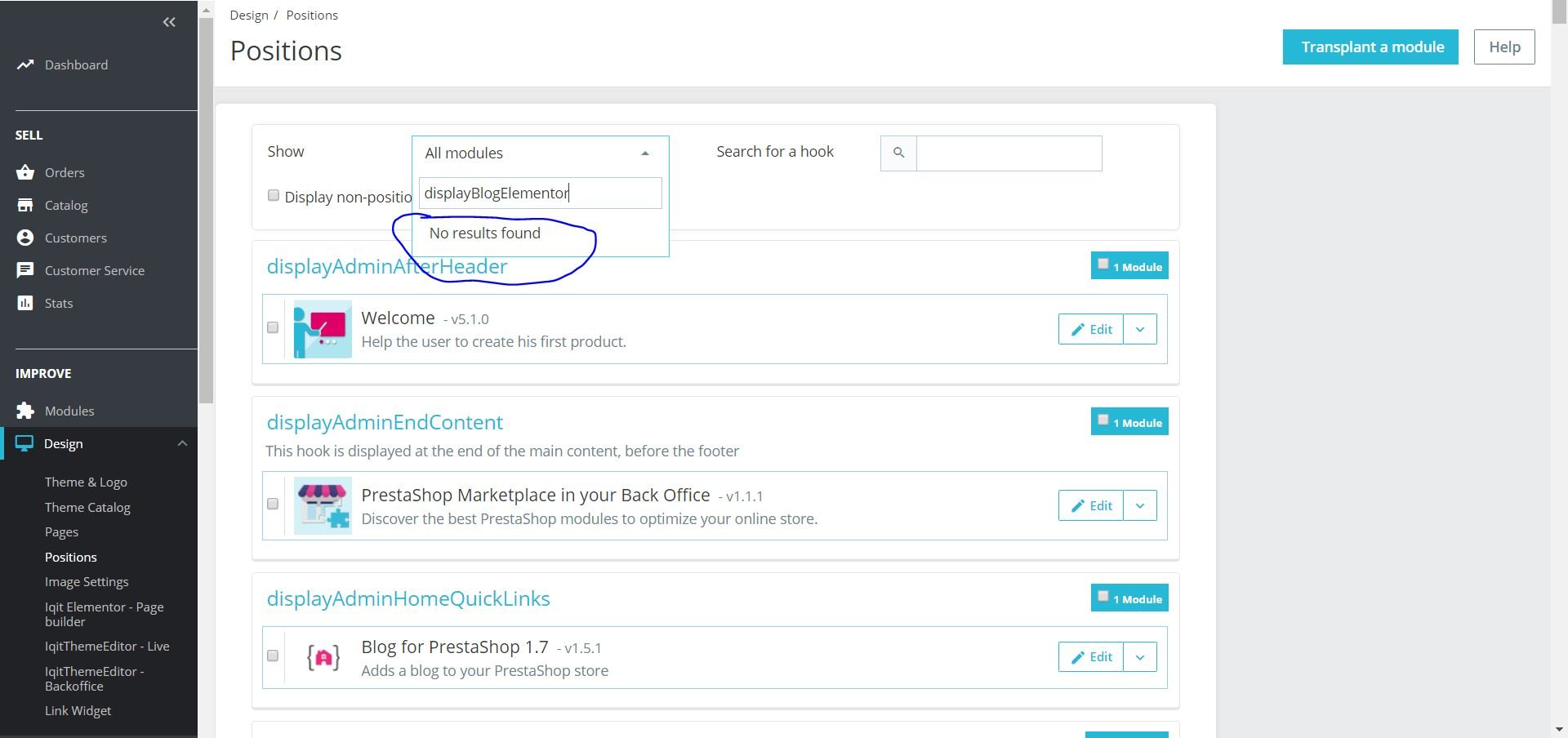Screen dimensions: 1568x738
Task: Click the Customer Service chat icon
Action: coord(25,270)
